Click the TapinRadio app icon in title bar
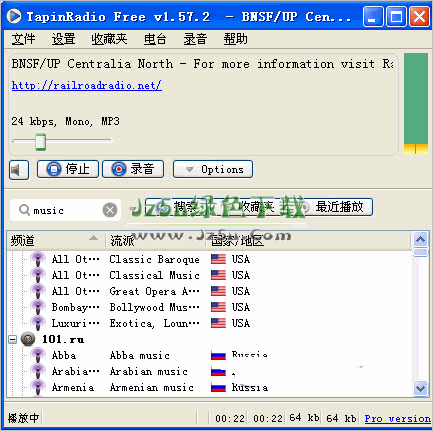433x431 pixels. coord(14,16)
